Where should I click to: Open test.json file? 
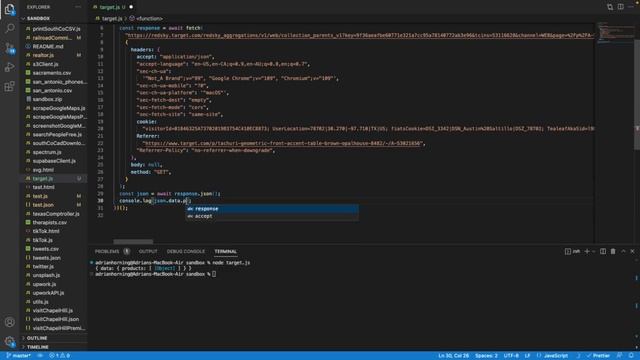[x=43, y=205]
